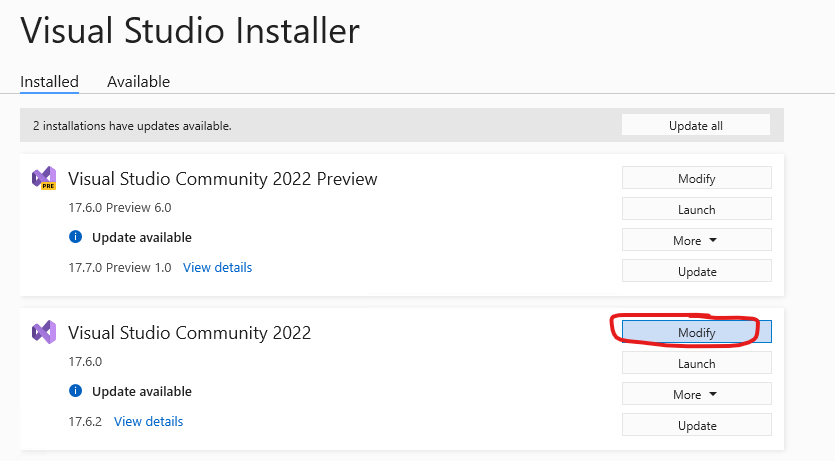
Task: Click the 'Visual Studio Community 2022 Preview' title
Action: [x=223, y=179]
